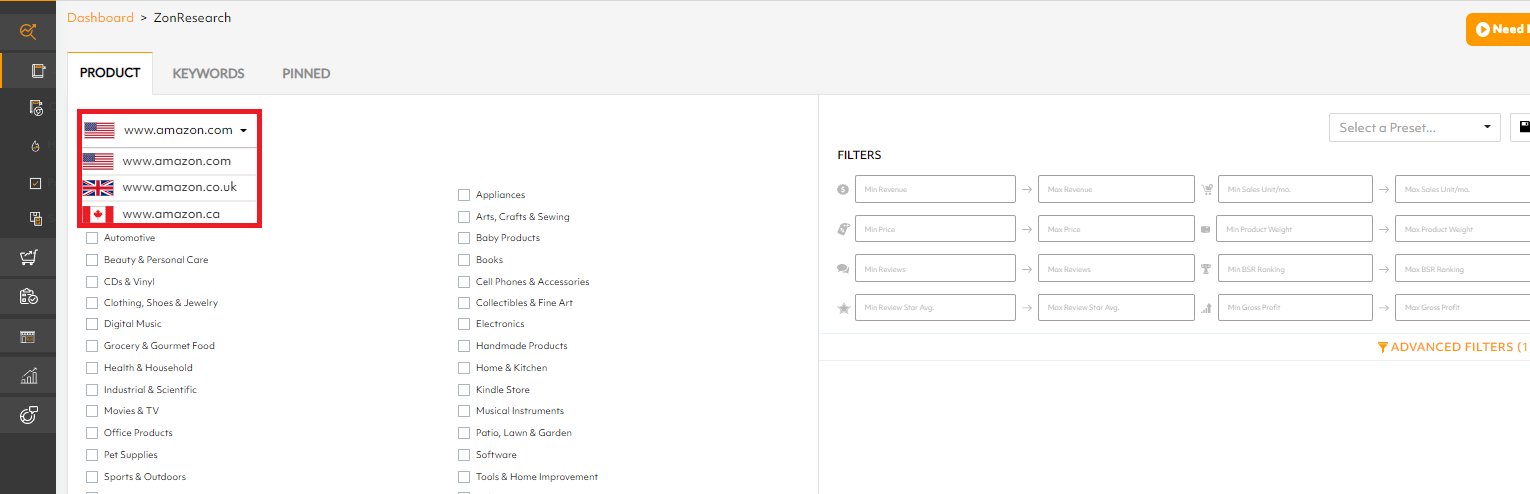Click the play icon in Need Help button
This screenshot has height=494, width=1530.
click(x=1482, y=30)
